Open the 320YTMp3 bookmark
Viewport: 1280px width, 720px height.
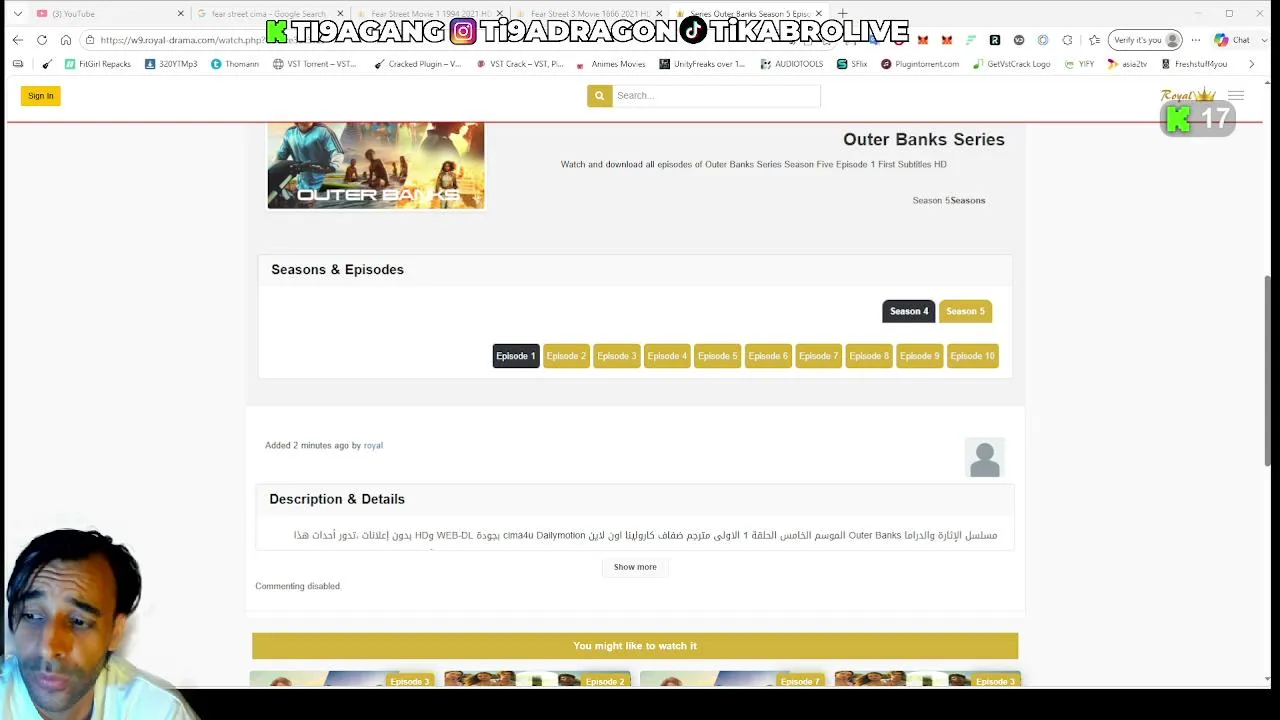click(171, 64)
